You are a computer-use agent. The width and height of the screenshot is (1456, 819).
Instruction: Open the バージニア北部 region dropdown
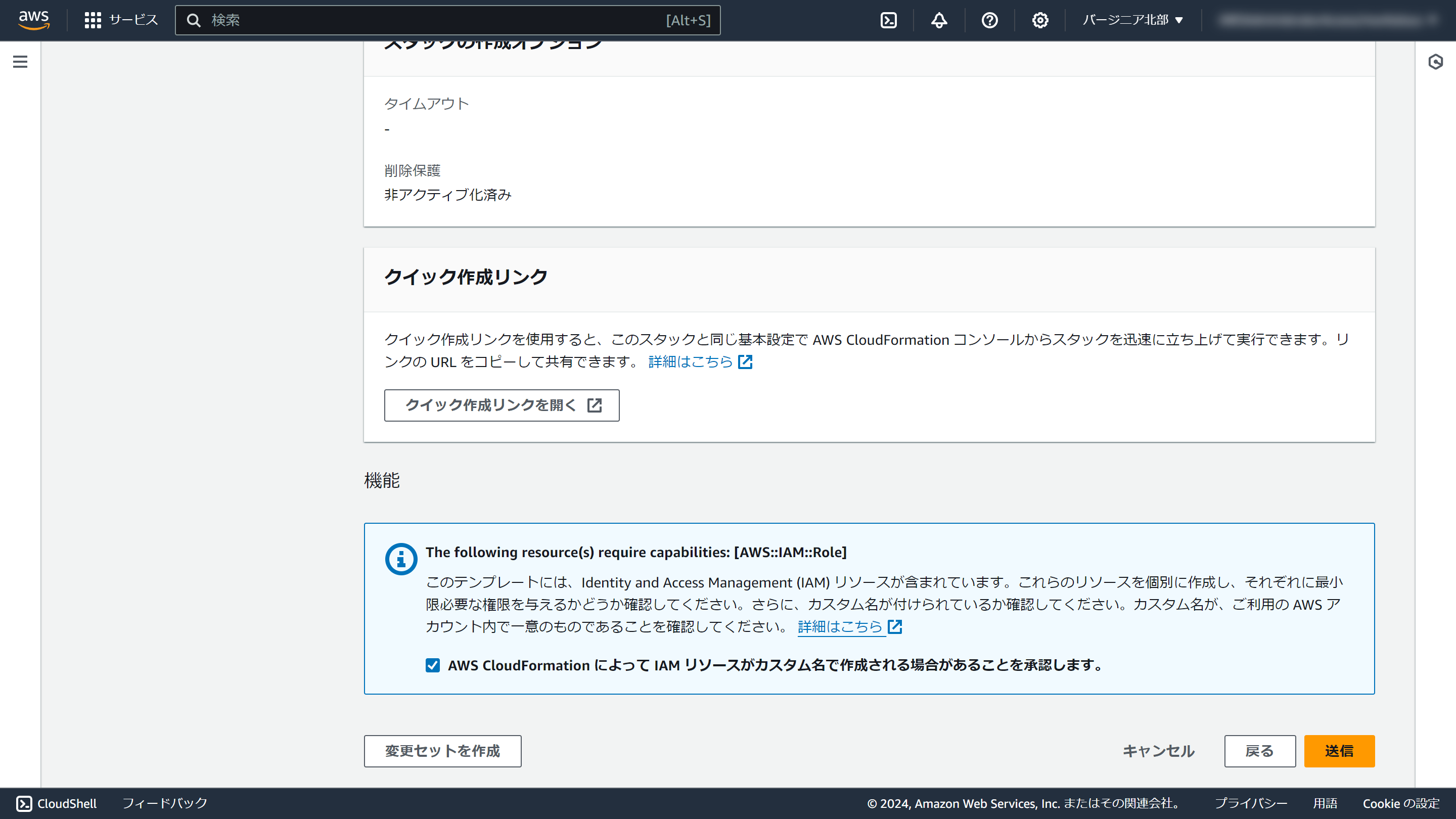pos(1132,20)
